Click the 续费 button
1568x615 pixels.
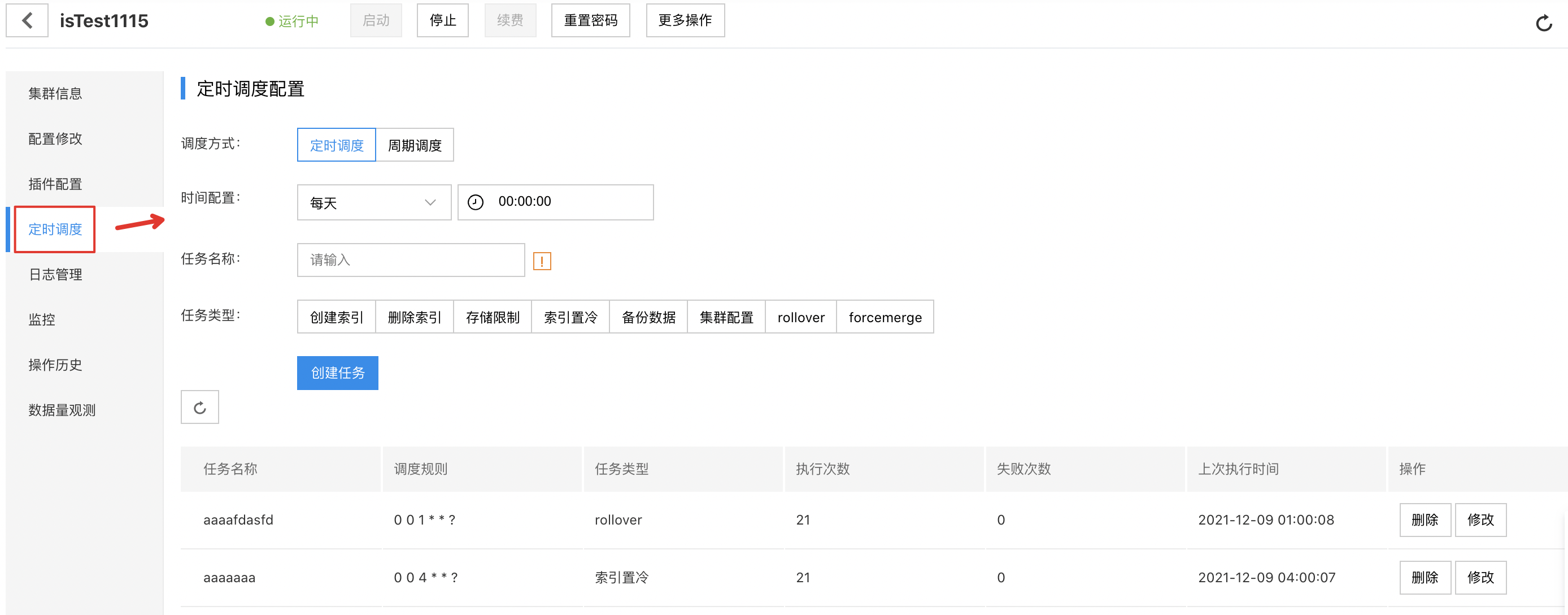click(x=510, y=21)
